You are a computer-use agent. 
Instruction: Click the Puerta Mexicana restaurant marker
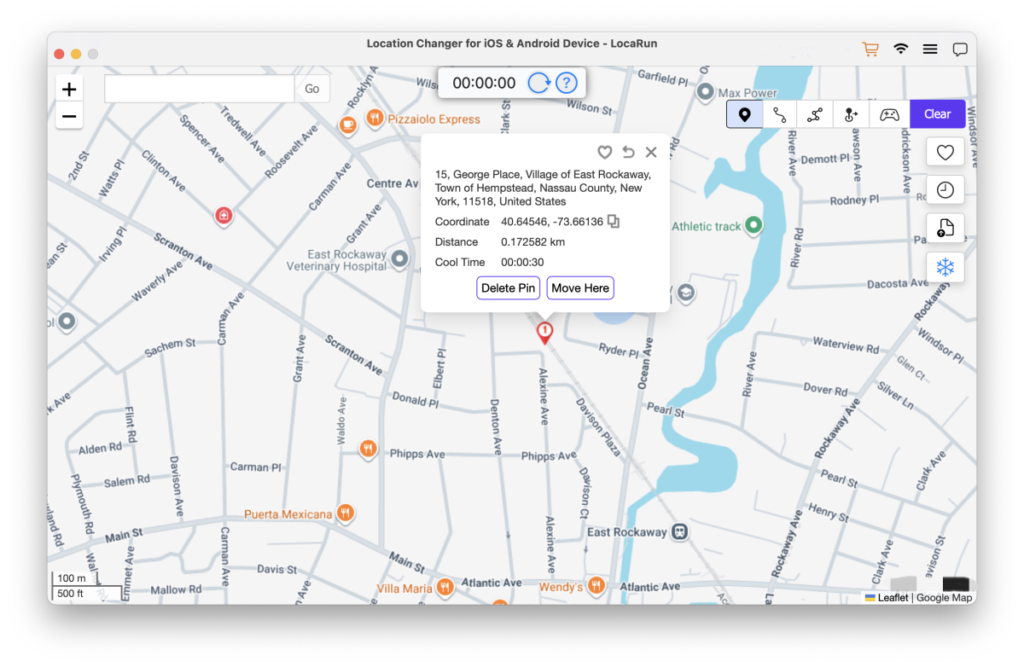click(x=346, y=513)
